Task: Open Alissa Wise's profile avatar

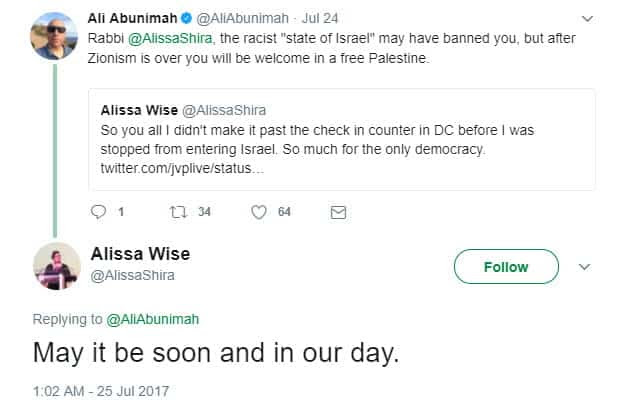Action: pos(56,266)
